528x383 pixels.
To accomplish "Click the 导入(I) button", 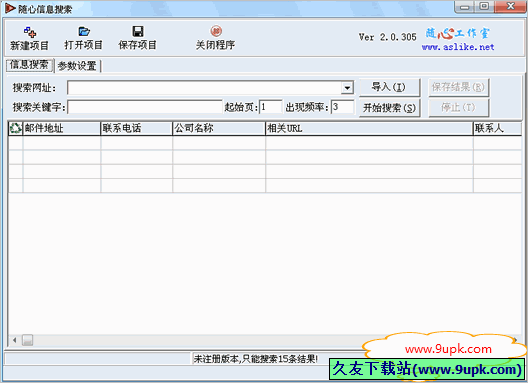I will 389,87.
